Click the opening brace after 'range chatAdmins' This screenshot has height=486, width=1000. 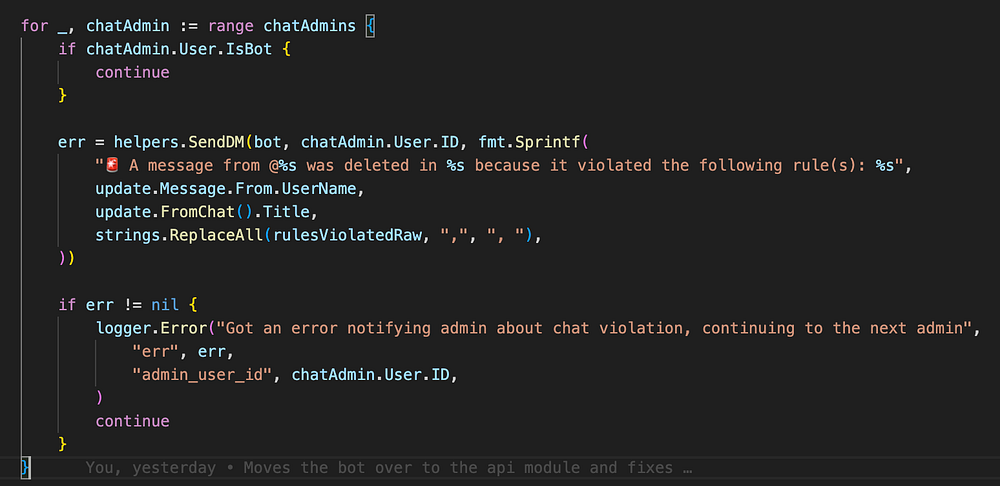pyautogui.click(x=369, y=25)
